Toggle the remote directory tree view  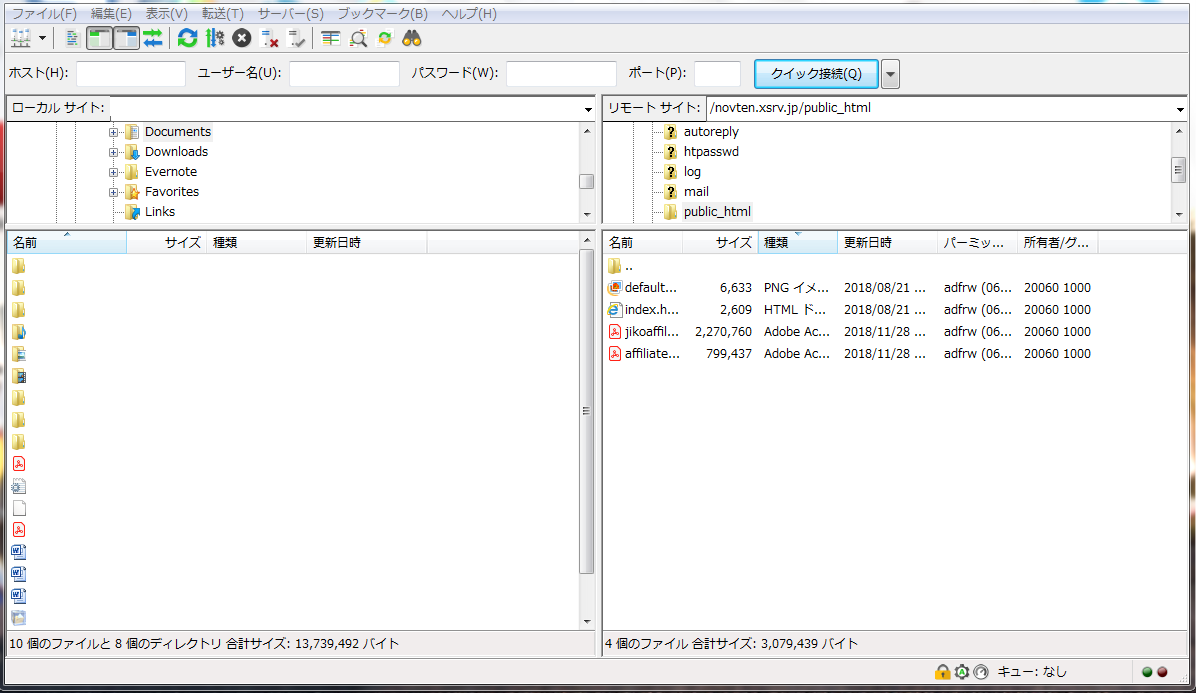[126, 39]
